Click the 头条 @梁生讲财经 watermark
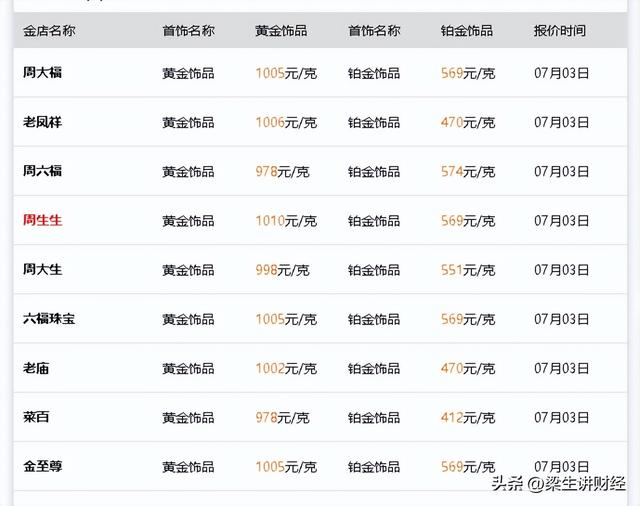640x506 pixels. (558, 484)
